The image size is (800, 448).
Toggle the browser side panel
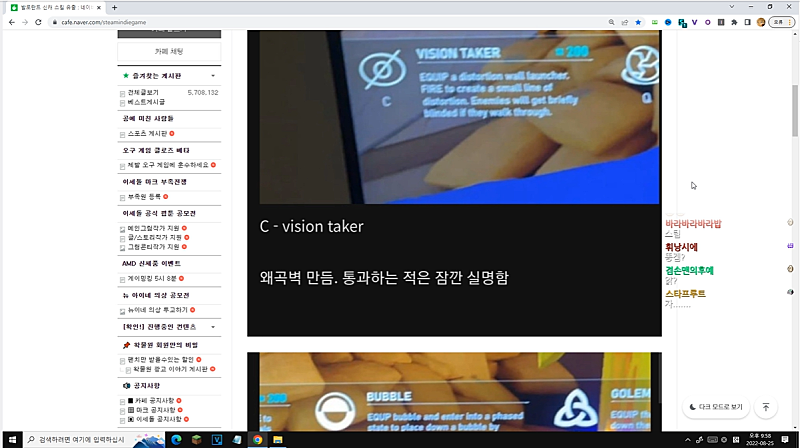click(747, 22)
